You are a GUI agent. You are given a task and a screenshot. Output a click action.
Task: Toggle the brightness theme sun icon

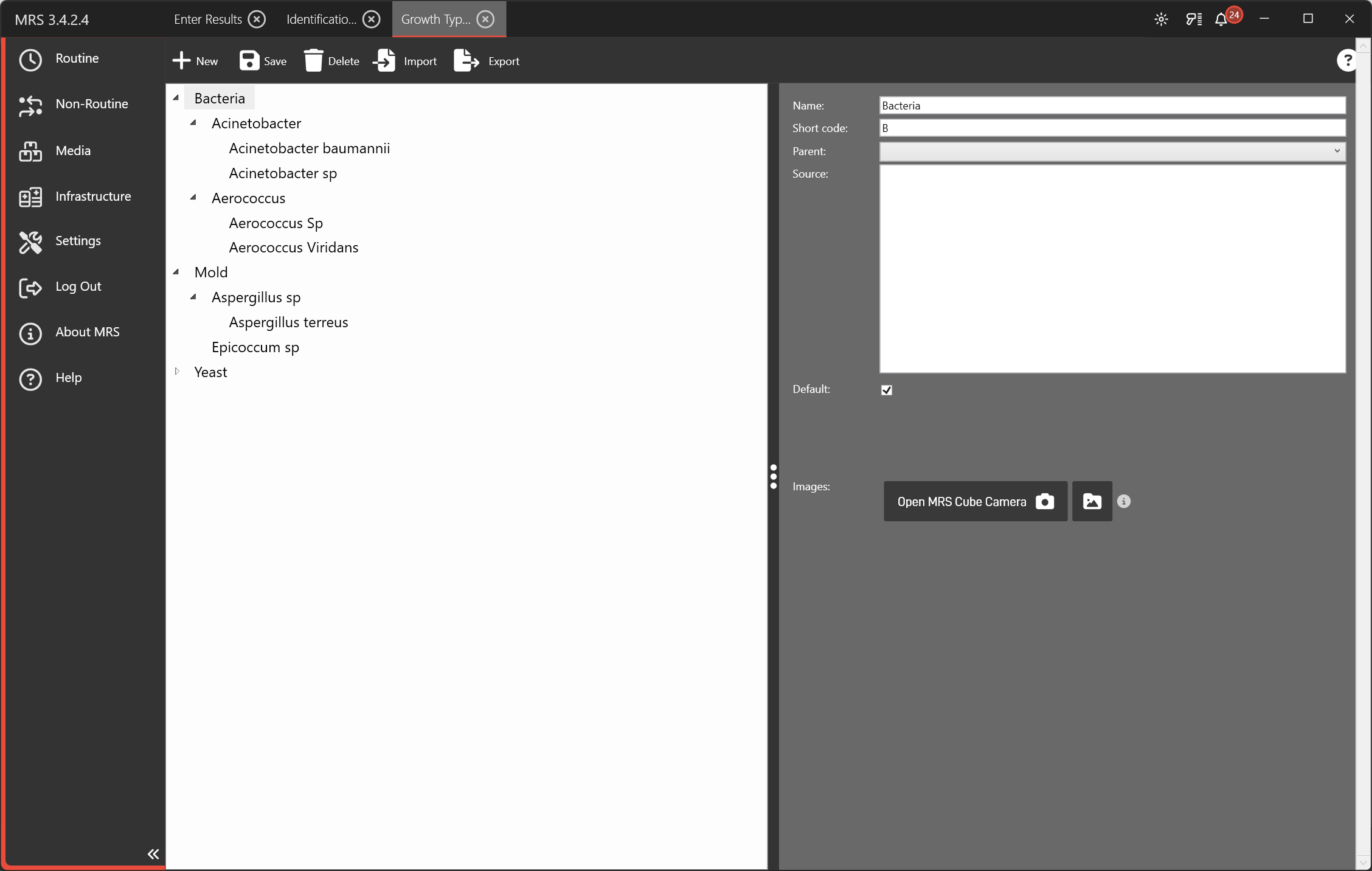point(1161,19)
